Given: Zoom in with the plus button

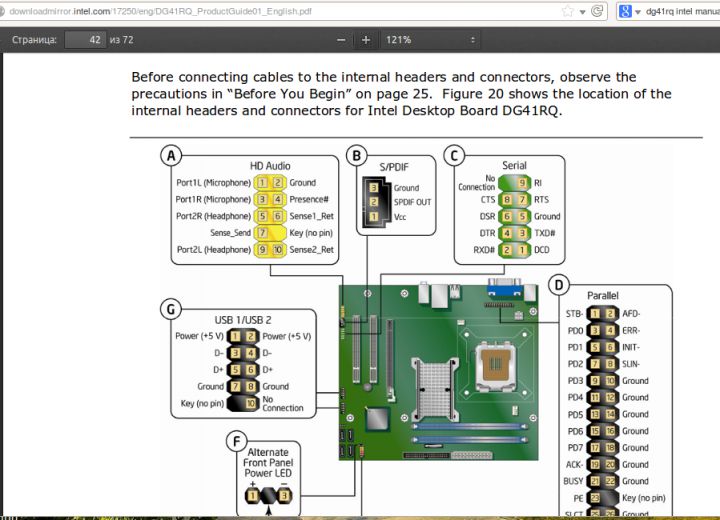Looking at the screenshot, I should [366, 40].
